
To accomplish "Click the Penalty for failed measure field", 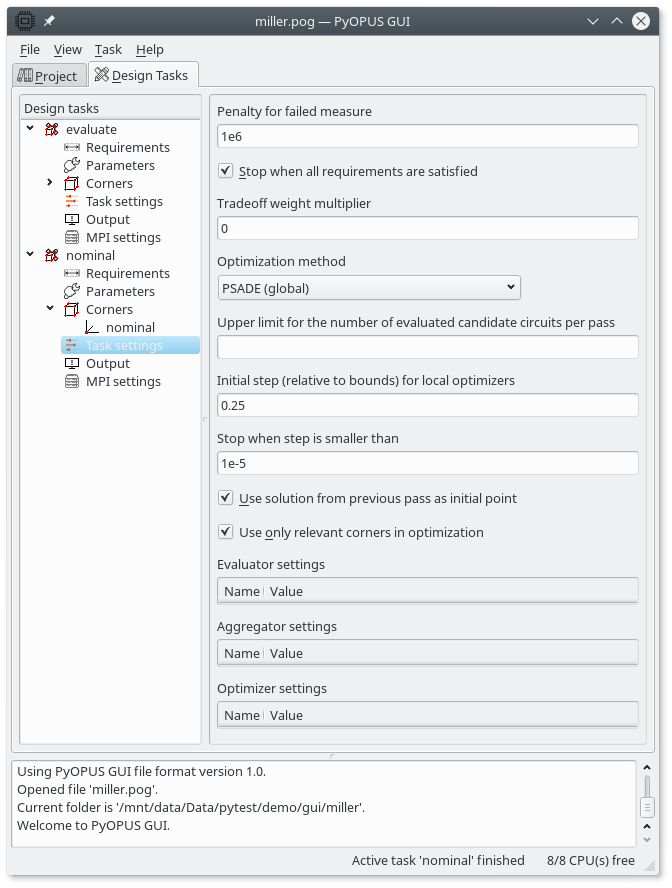I will (427, 136).
